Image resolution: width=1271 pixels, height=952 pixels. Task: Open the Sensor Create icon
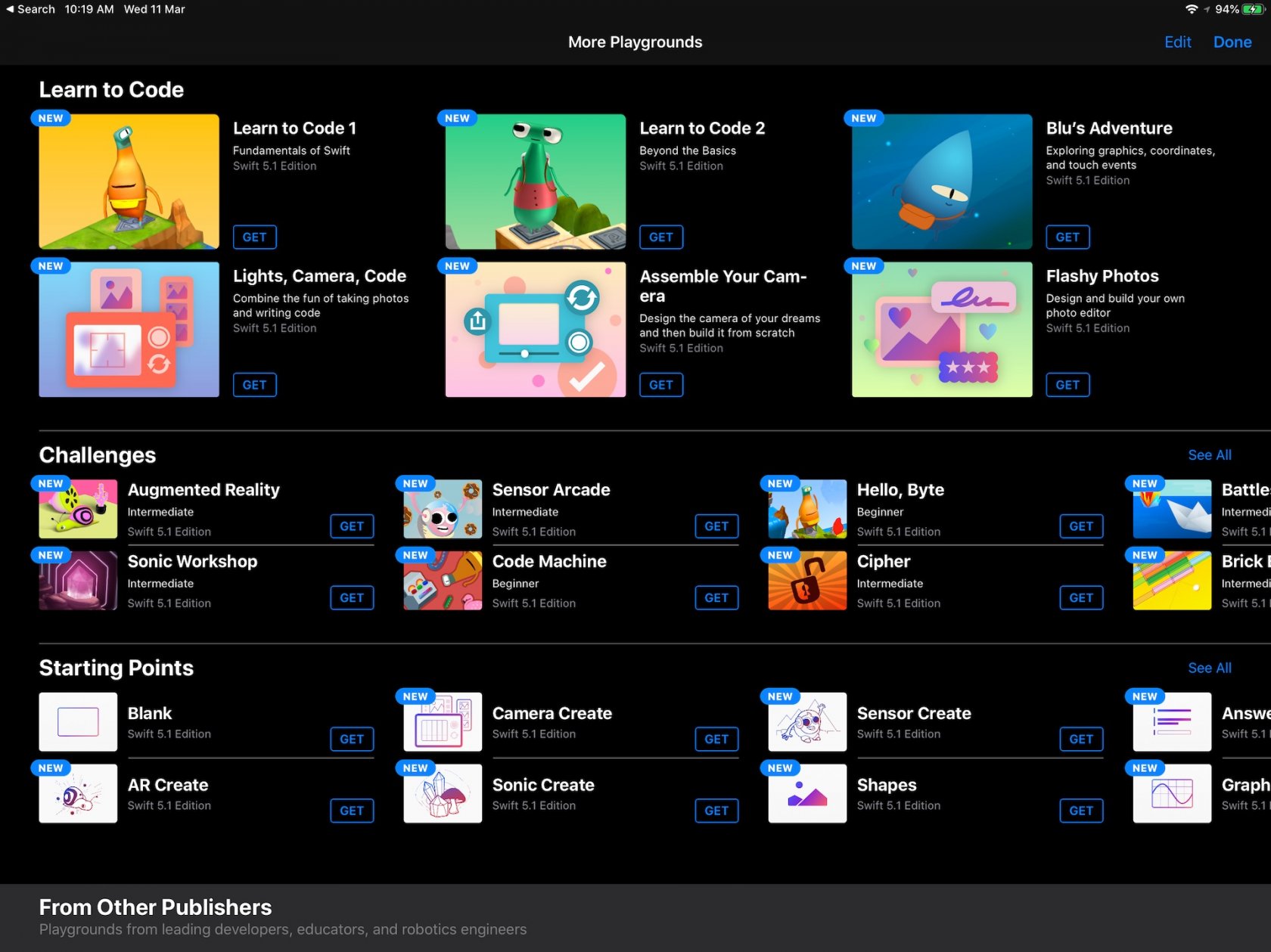(806, 721)
